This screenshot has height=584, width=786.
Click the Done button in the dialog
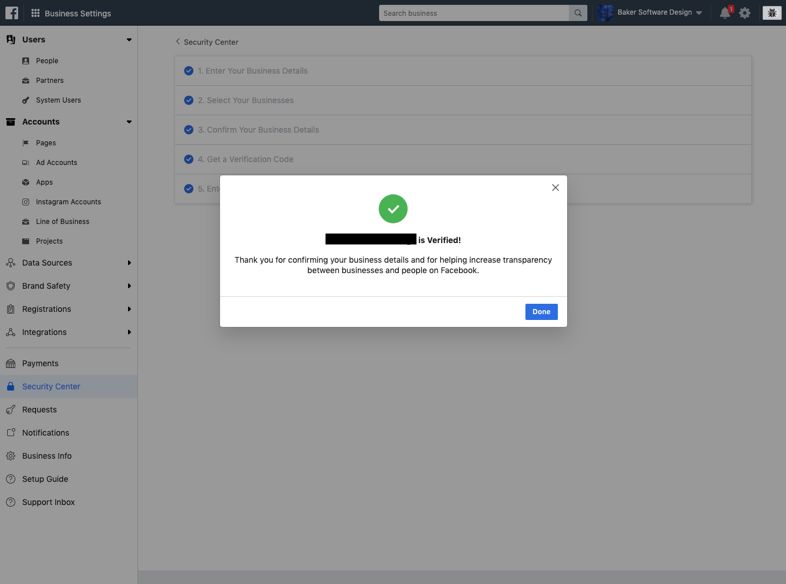pyautogui.click(x=541, y=312)
